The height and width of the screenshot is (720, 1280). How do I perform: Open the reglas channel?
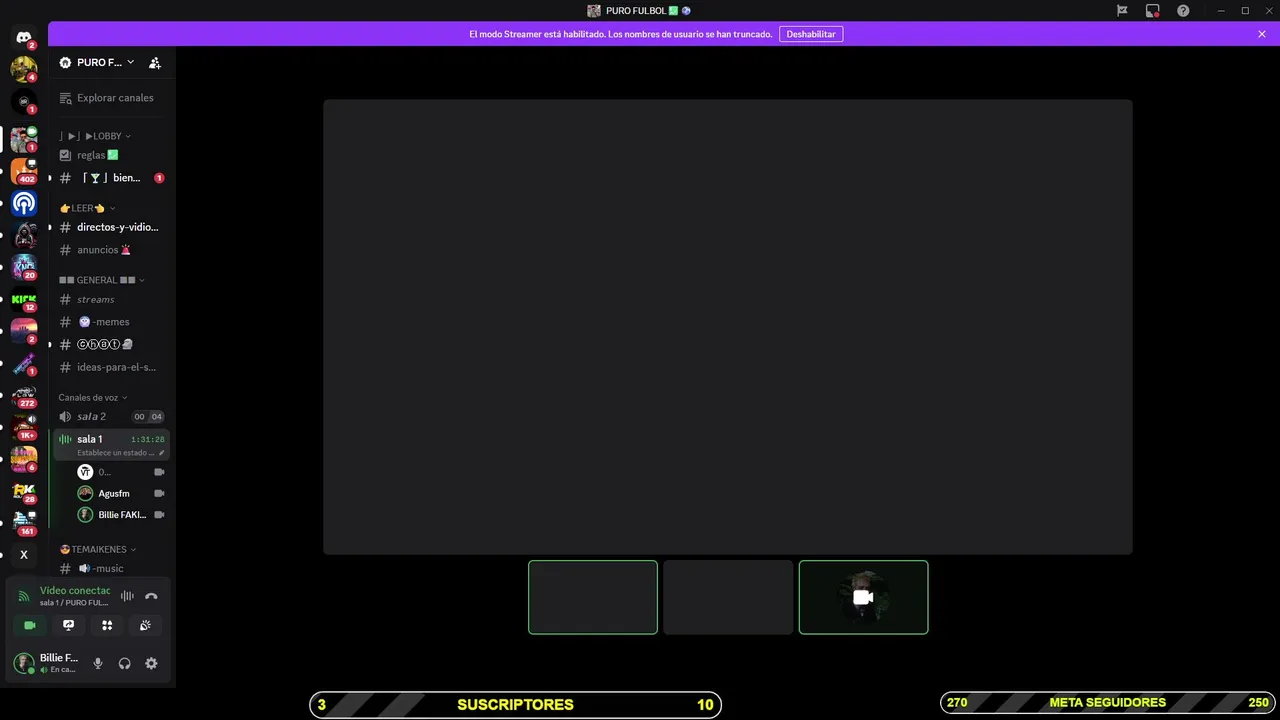click(111, 155)
